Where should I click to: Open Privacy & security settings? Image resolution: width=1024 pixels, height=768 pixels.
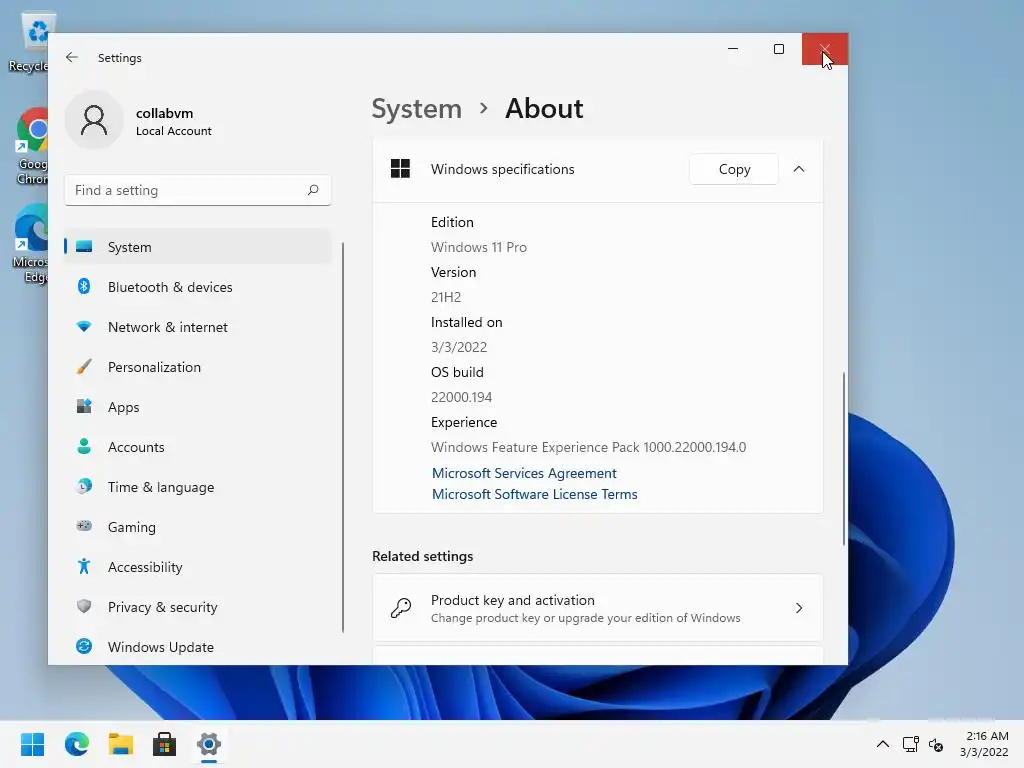click(x=198, y=607)
